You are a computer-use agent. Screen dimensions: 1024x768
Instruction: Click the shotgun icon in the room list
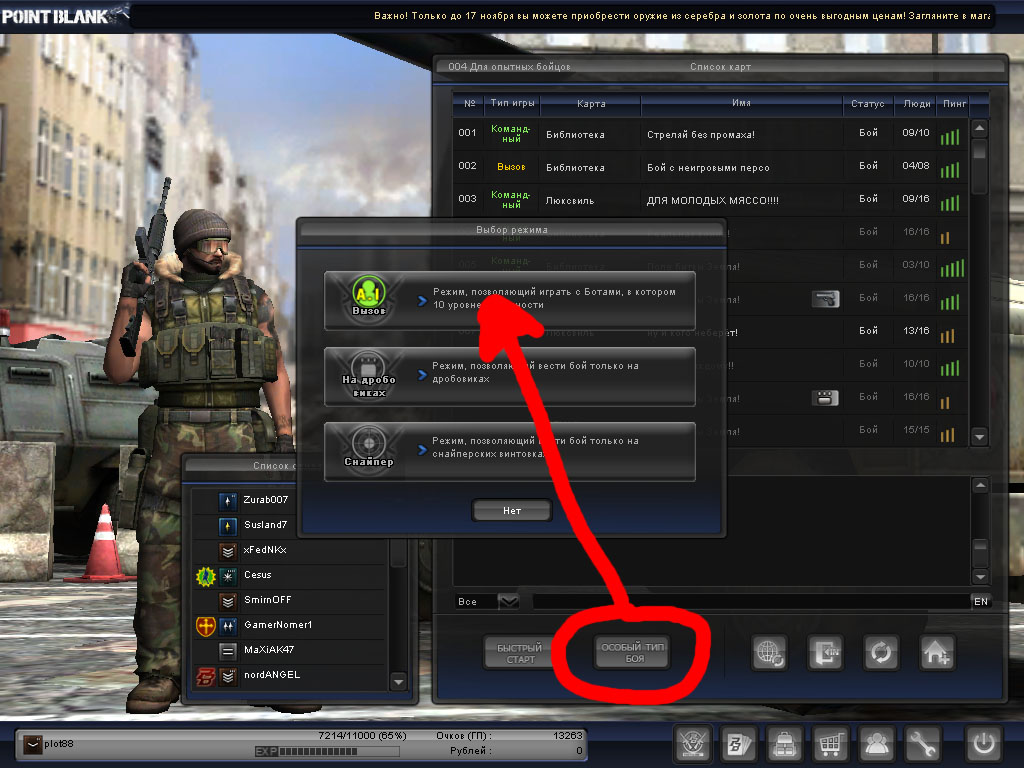point(825,398)
